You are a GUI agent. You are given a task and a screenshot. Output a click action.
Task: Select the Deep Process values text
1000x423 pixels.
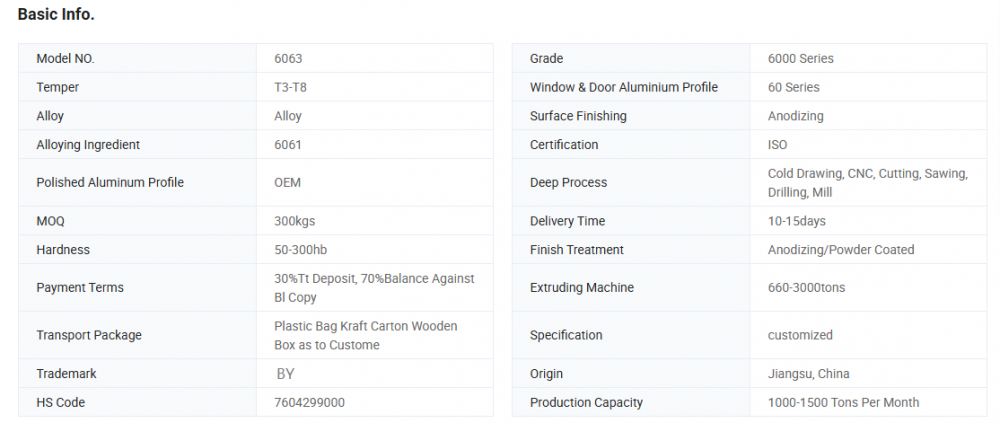point(867,183)
